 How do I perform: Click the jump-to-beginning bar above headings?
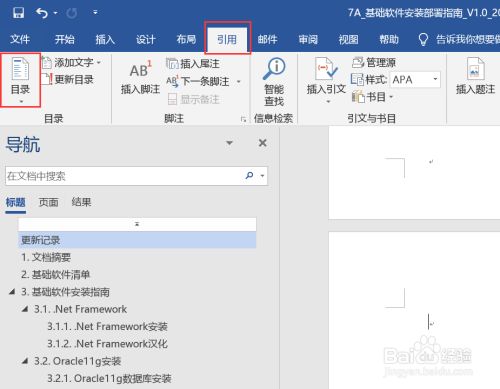[137, 224]
